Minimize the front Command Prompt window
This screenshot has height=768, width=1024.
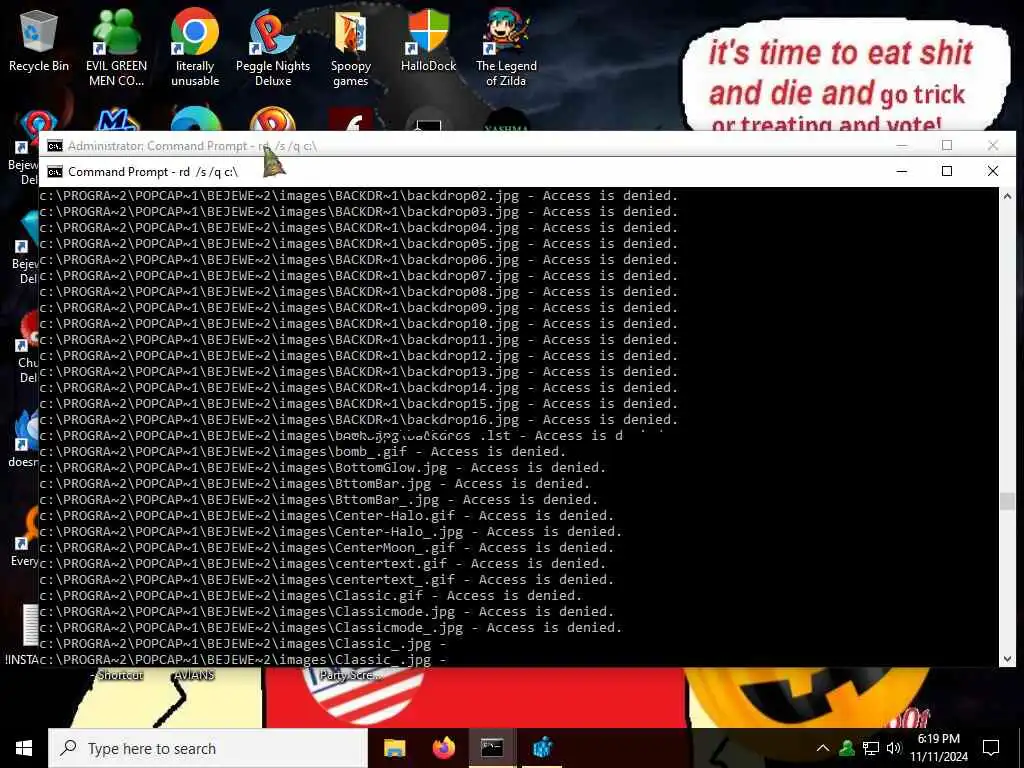(902, 171)
